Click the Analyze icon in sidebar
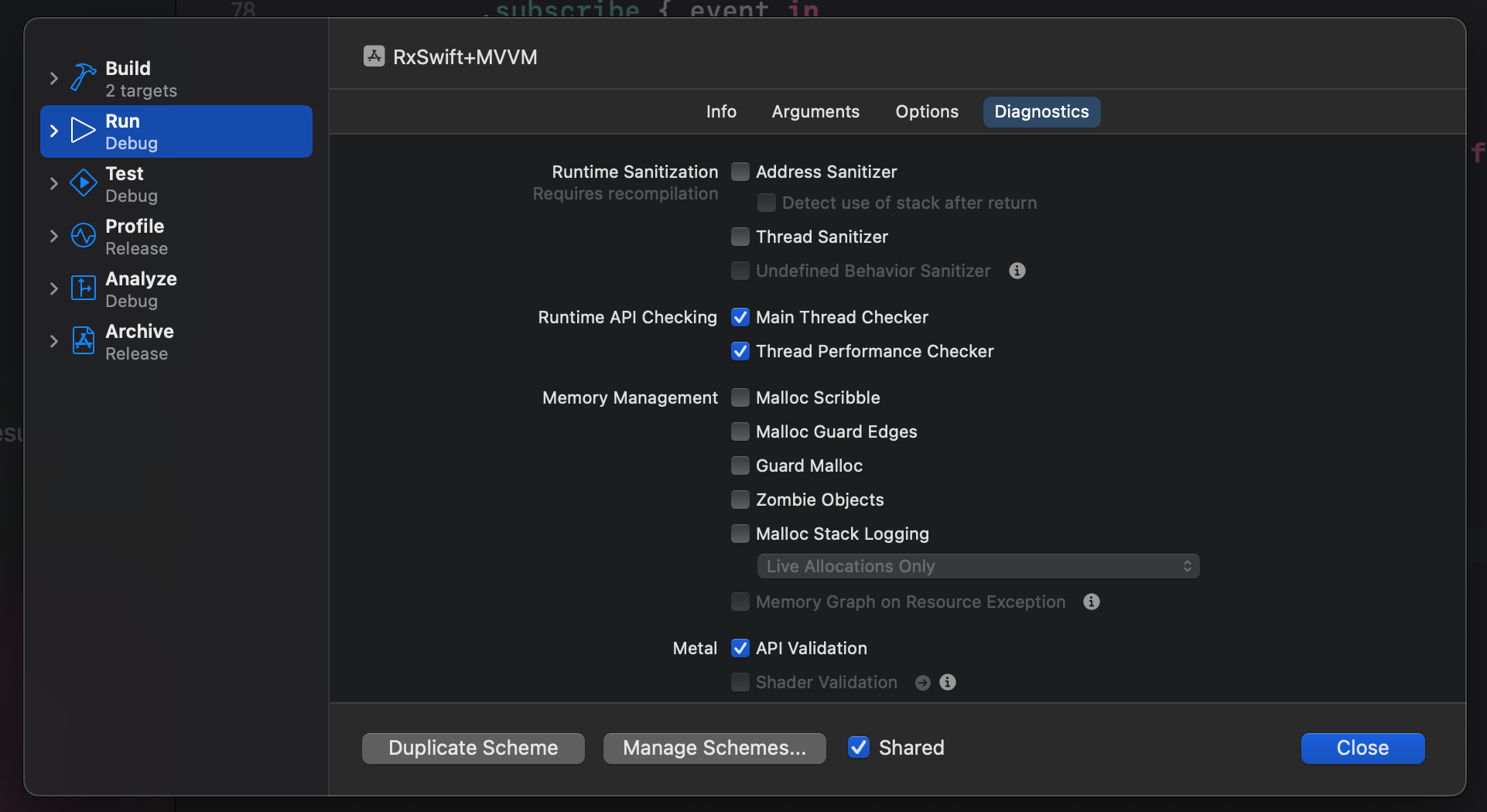The image size is (1487, 812). (x=84, y=288)
